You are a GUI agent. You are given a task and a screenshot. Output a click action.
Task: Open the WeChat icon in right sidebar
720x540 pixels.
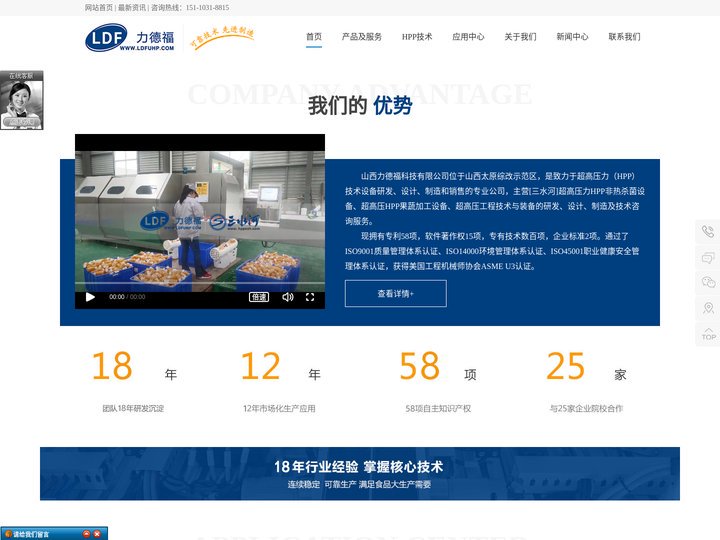coord(708,282)
